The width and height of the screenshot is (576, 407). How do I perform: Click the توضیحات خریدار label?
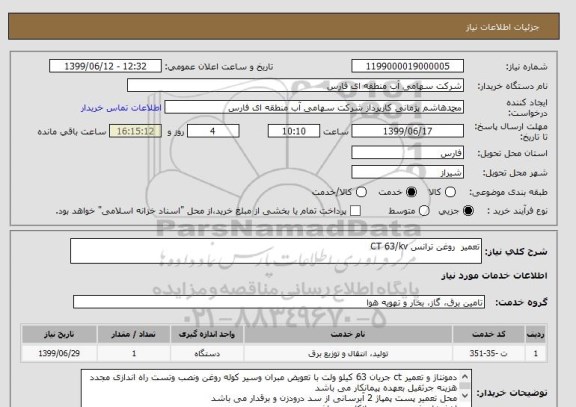coord(512,393)
